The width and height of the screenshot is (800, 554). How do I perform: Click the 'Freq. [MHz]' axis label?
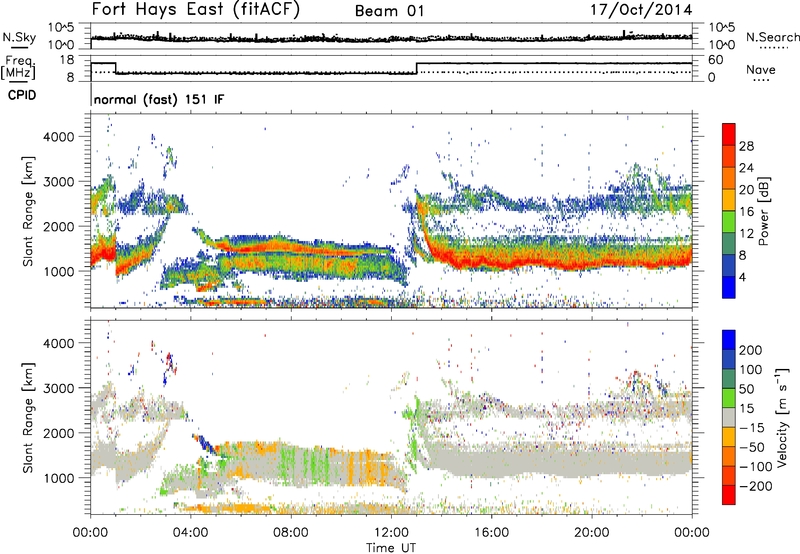click(18, 67)
